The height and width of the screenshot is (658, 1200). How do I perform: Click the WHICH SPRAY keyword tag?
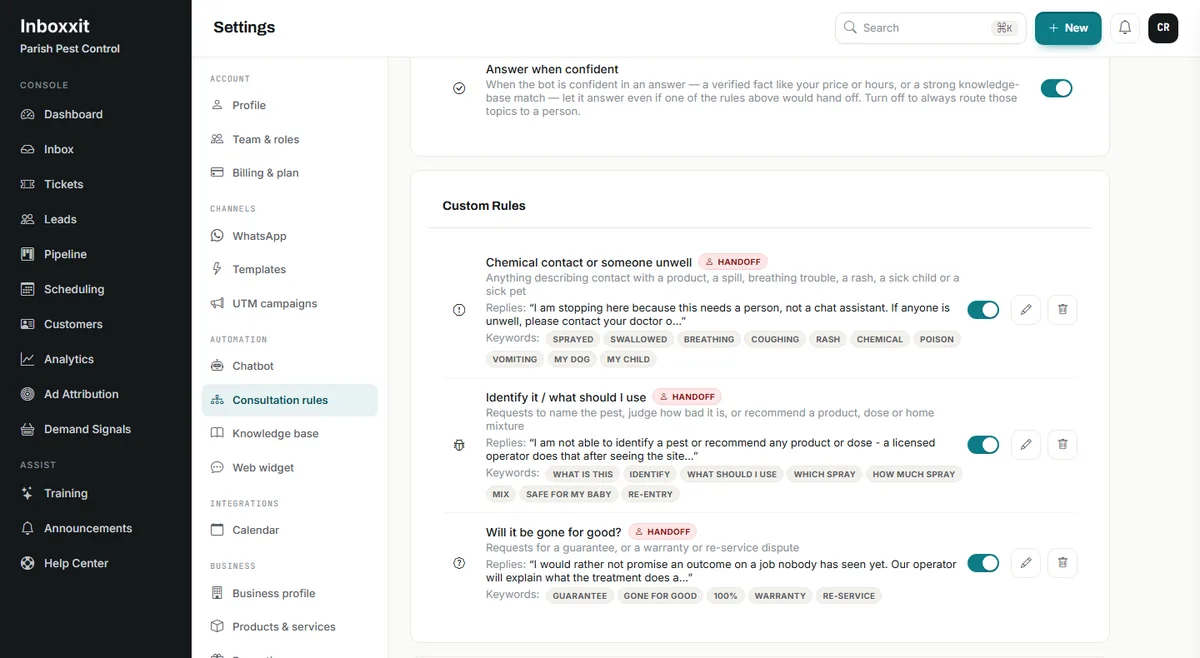coord(825,474)
